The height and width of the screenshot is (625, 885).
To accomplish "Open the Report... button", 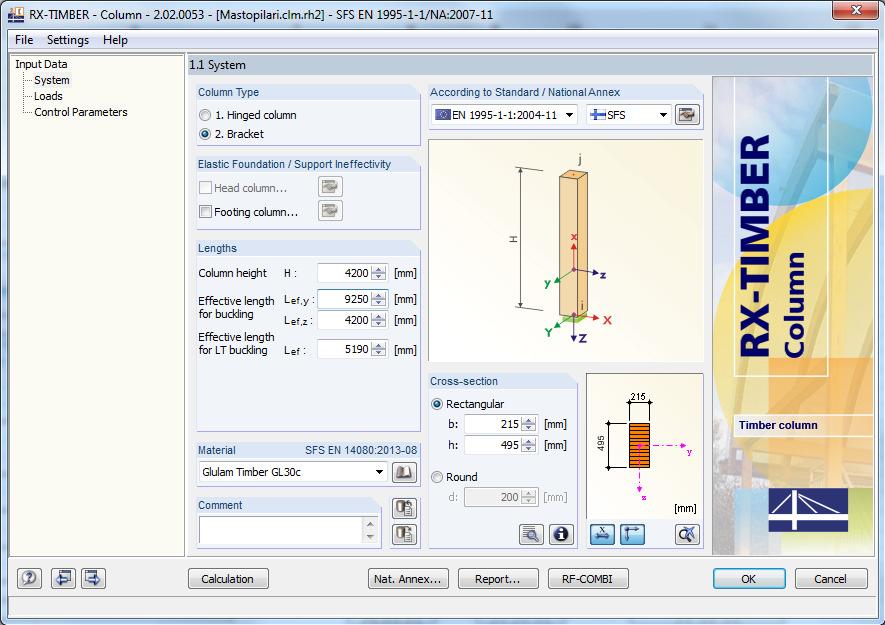I will 498,579.
